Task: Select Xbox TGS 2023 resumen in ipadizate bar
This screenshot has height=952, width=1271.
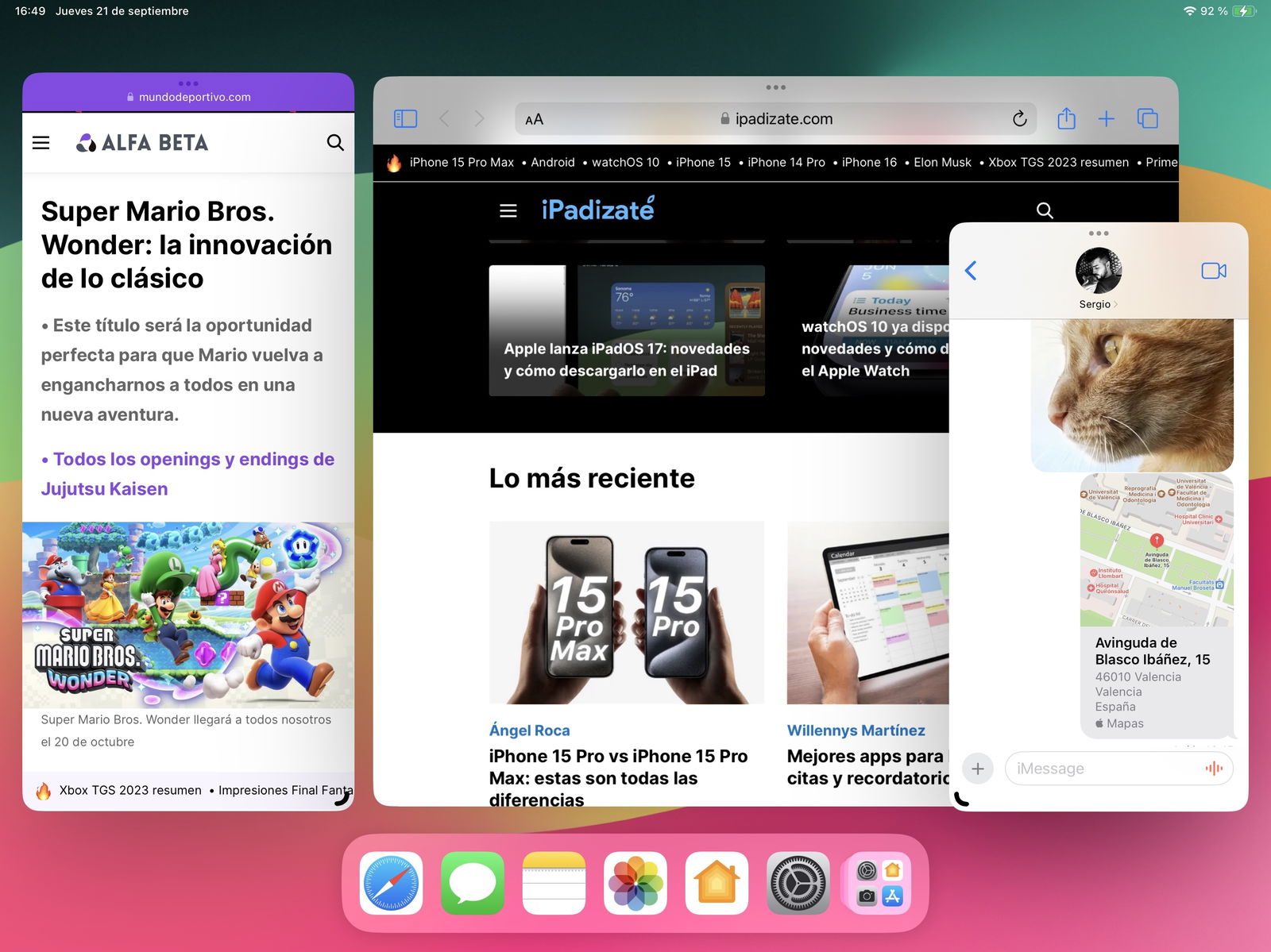Action: click(1058, 162)
